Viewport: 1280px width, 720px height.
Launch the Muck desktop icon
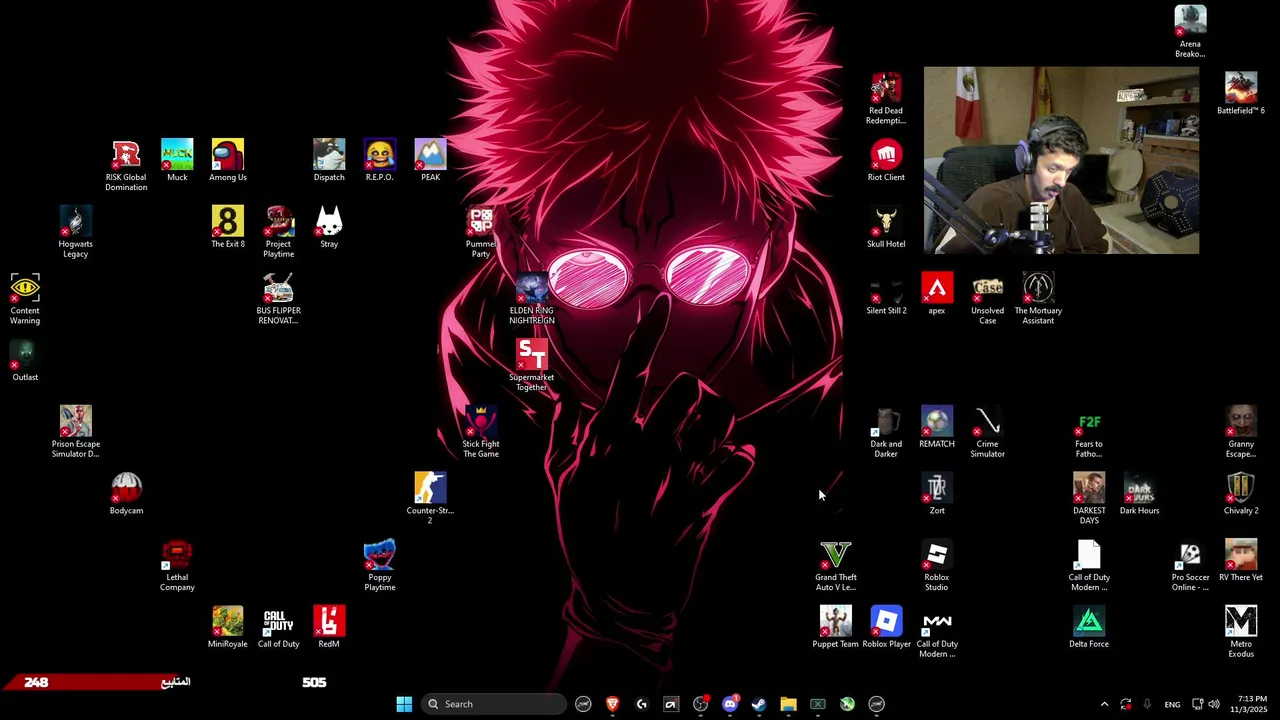point(177,161)
